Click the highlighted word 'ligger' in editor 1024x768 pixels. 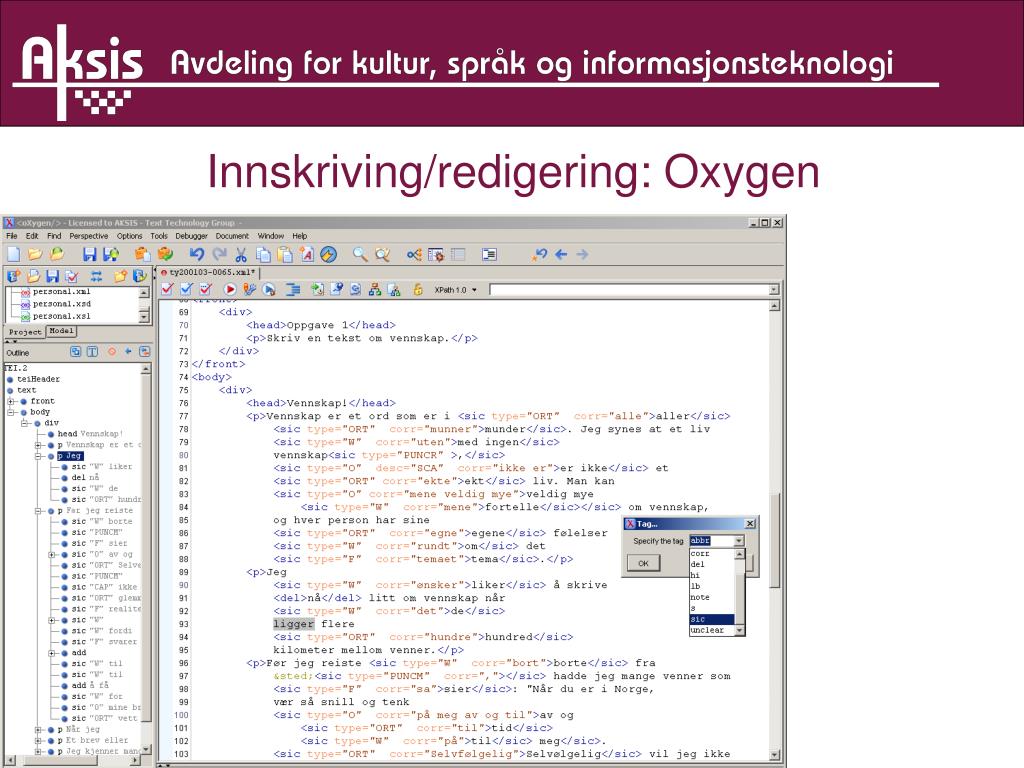pos(293,624)
